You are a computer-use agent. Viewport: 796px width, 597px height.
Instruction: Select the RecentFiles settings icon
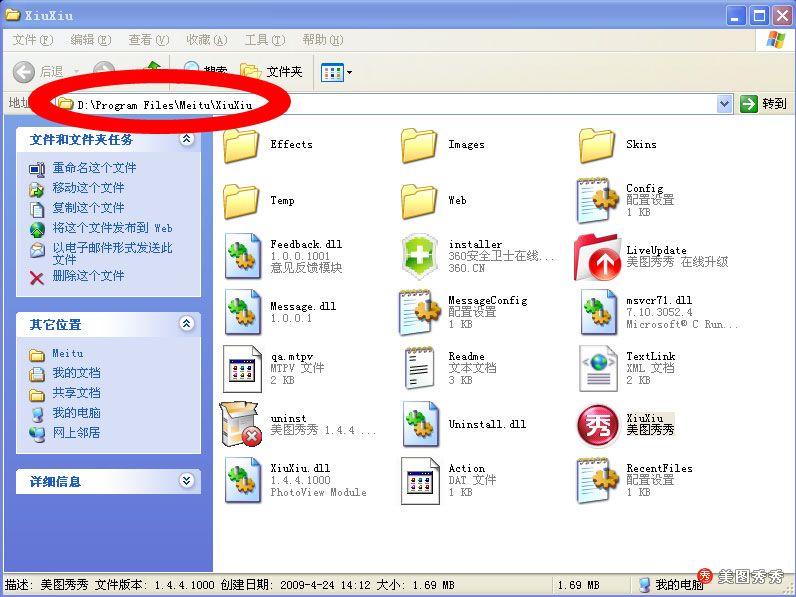tap(598, 480)
